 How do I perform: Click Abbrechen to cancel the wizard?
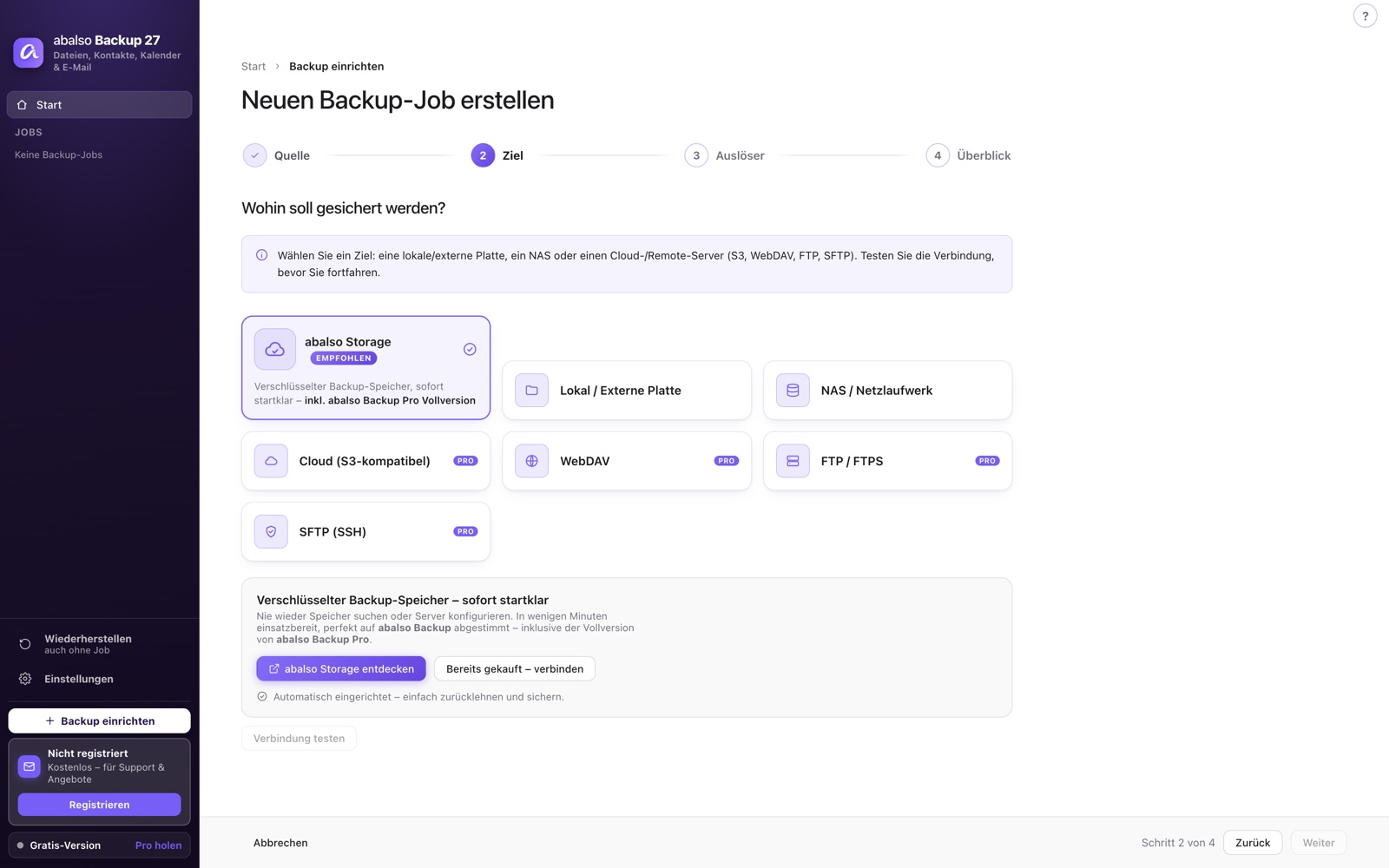280,843
